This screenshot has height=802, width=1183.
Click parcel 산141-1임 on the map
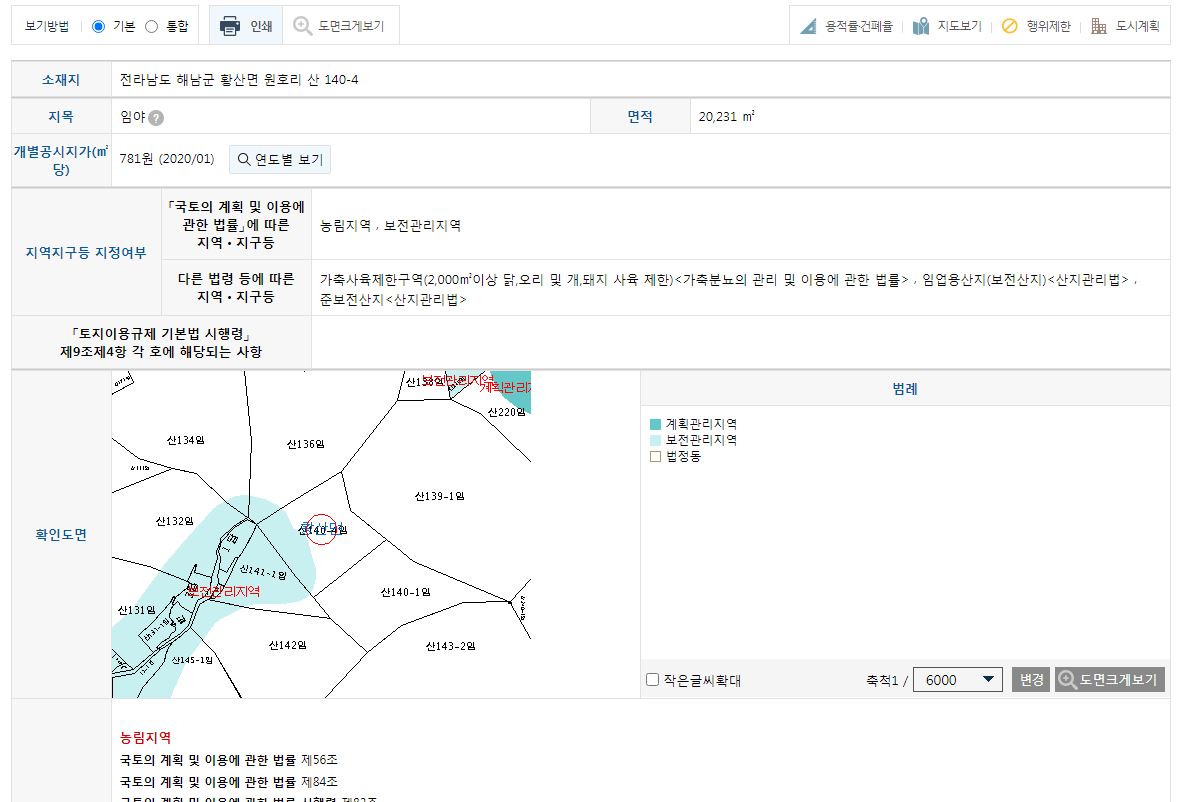263,572
